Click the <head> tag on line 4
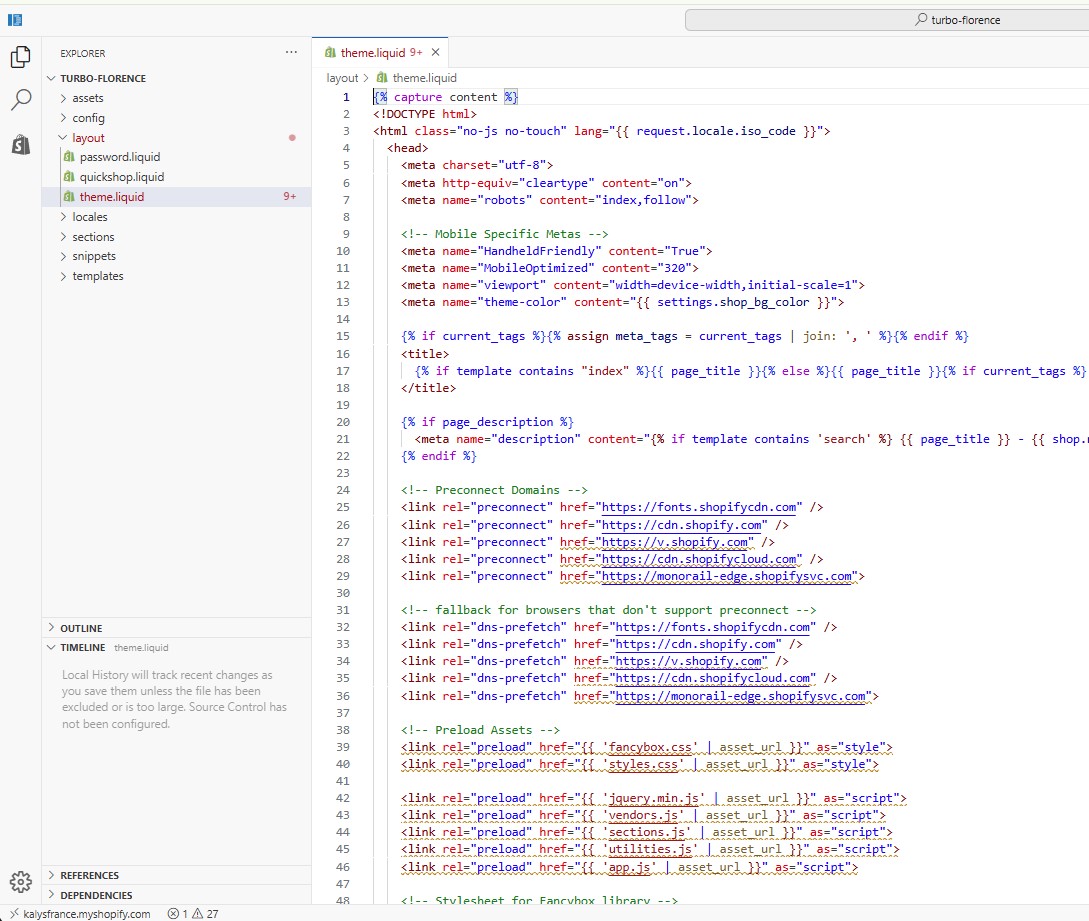The height and width of the screenshot is (921, 1089). pyautogui.click(x=408, y=148)
